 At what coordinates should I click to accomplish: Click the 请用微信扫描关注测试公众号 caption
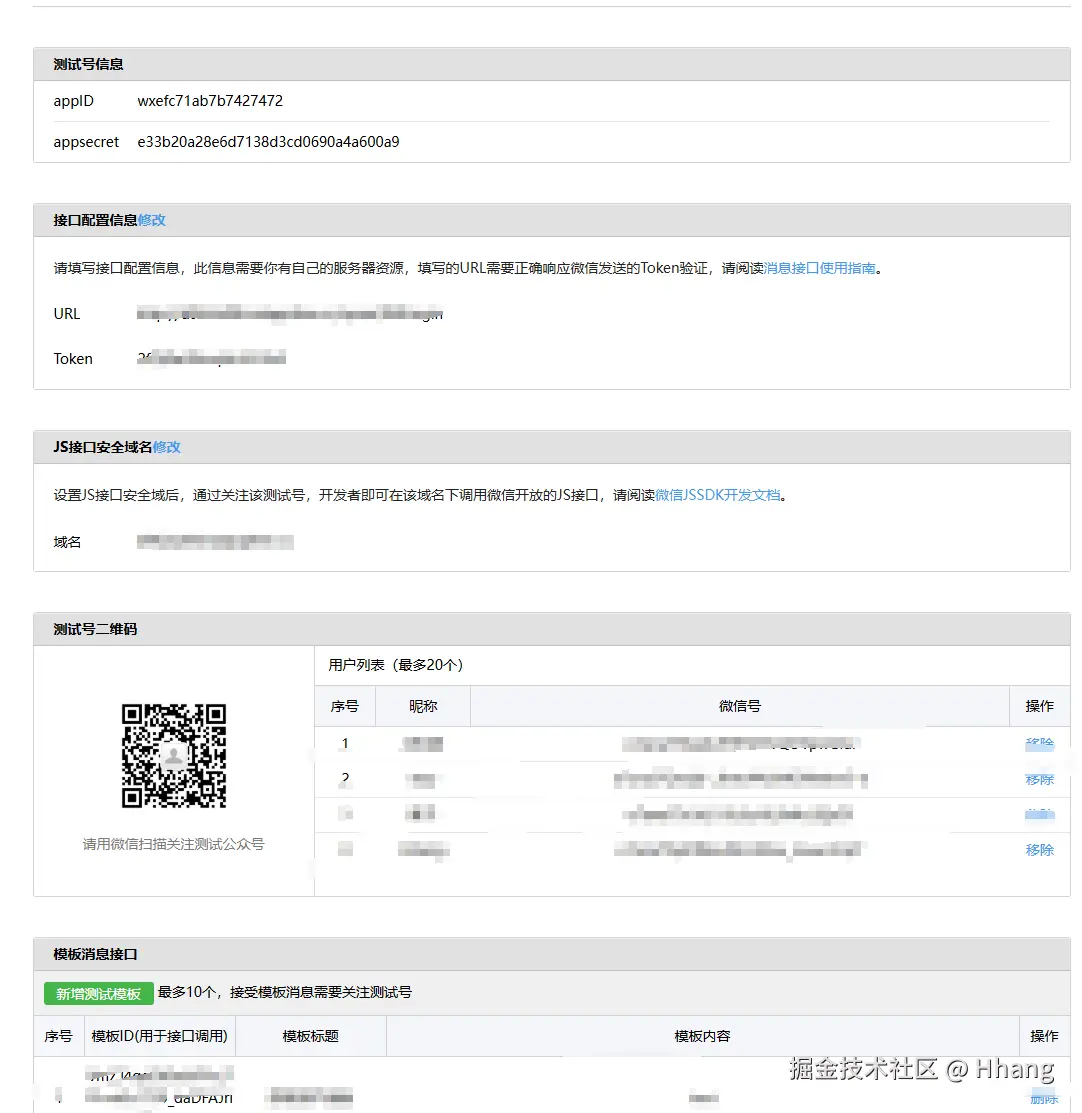pyautogui.click(x=173, y=844)
